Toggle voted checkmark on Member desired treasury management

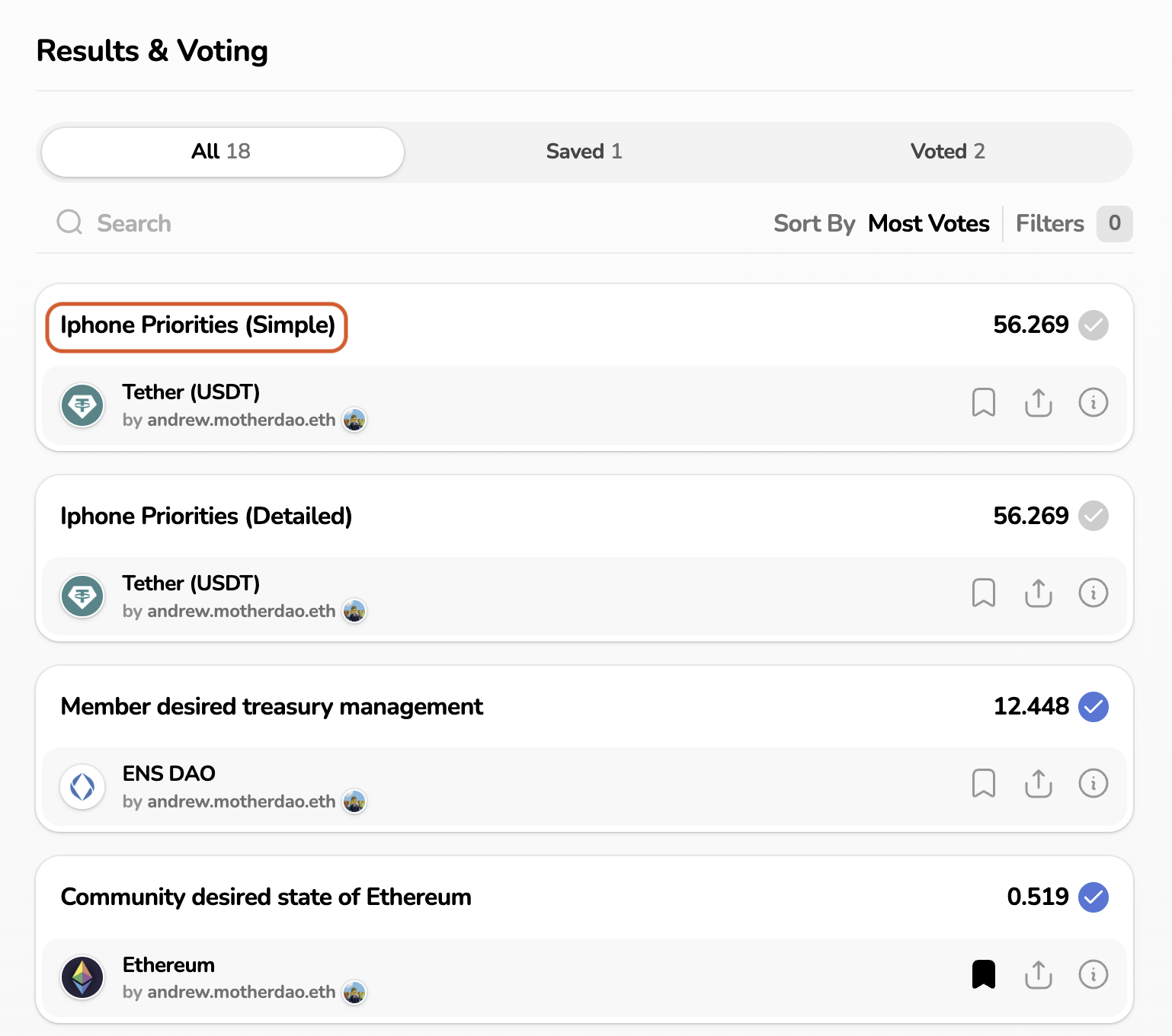[1093, 707]
